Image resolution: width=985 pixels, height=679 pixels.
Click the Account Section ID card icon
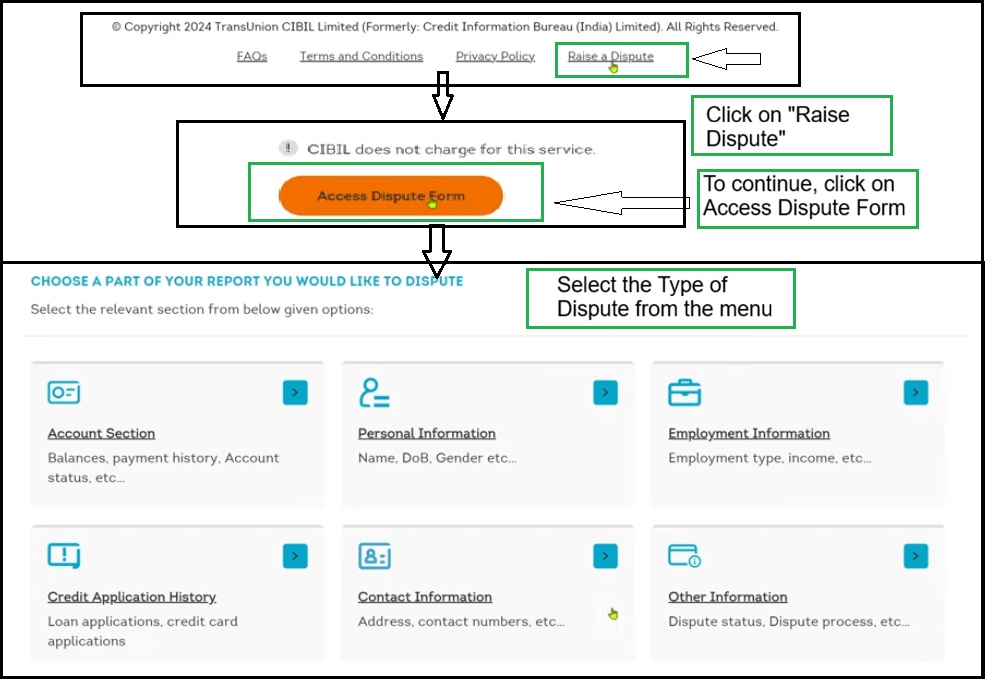(x=64, y=393)
